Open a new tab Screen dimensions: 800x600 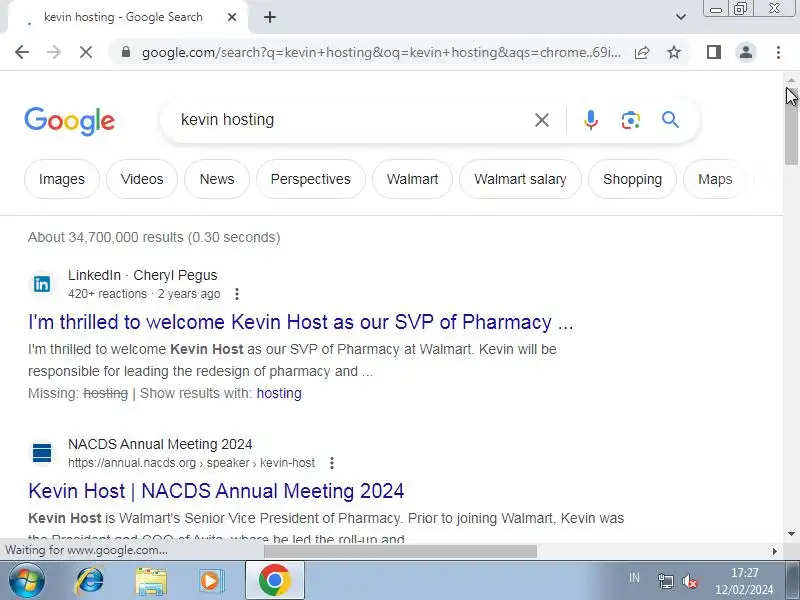(x=270, y=17)
